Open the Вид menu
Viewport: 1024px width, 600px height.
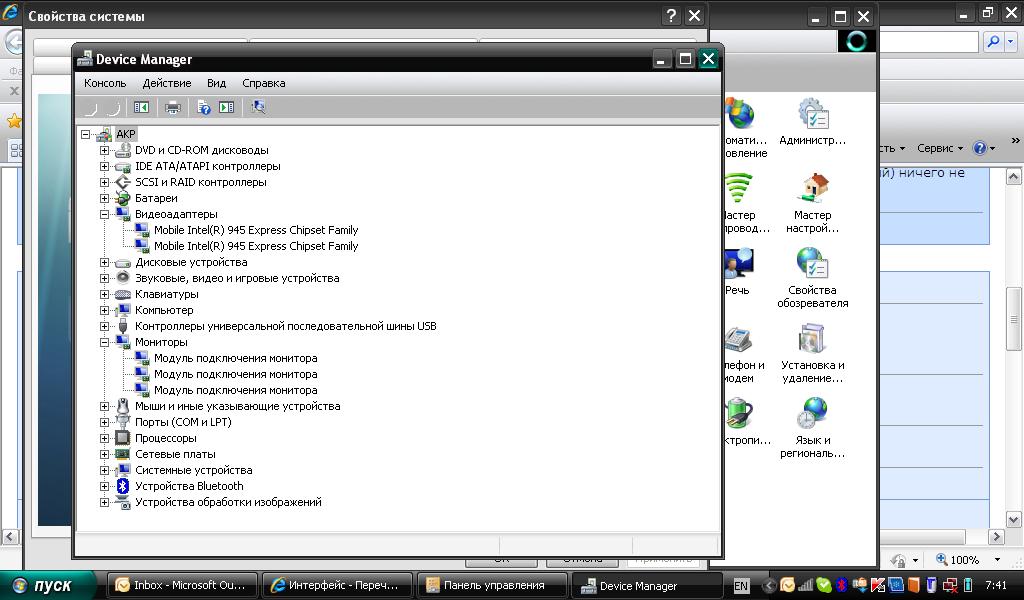tap(216, 83)
